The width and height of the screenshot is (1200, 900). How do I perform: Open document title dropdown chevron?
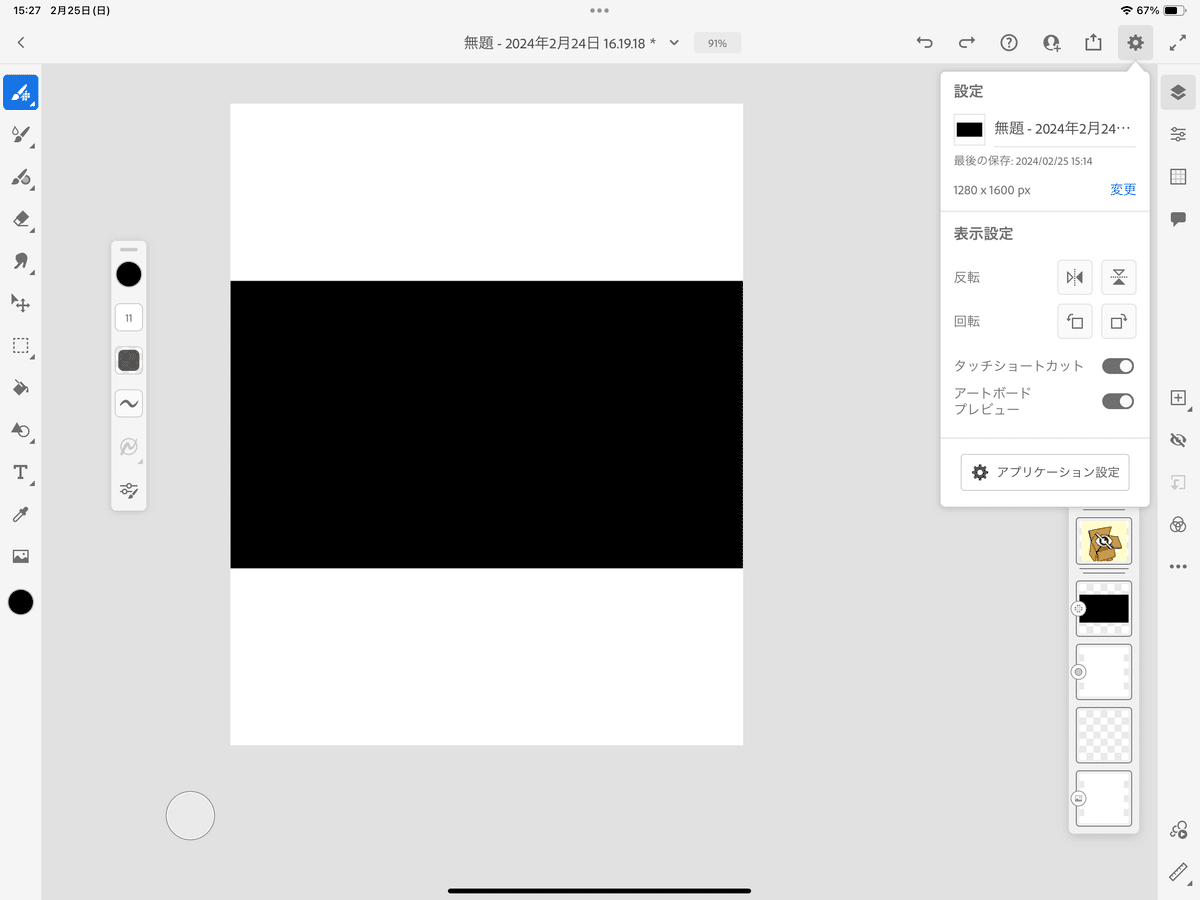(x=674, y=43)
